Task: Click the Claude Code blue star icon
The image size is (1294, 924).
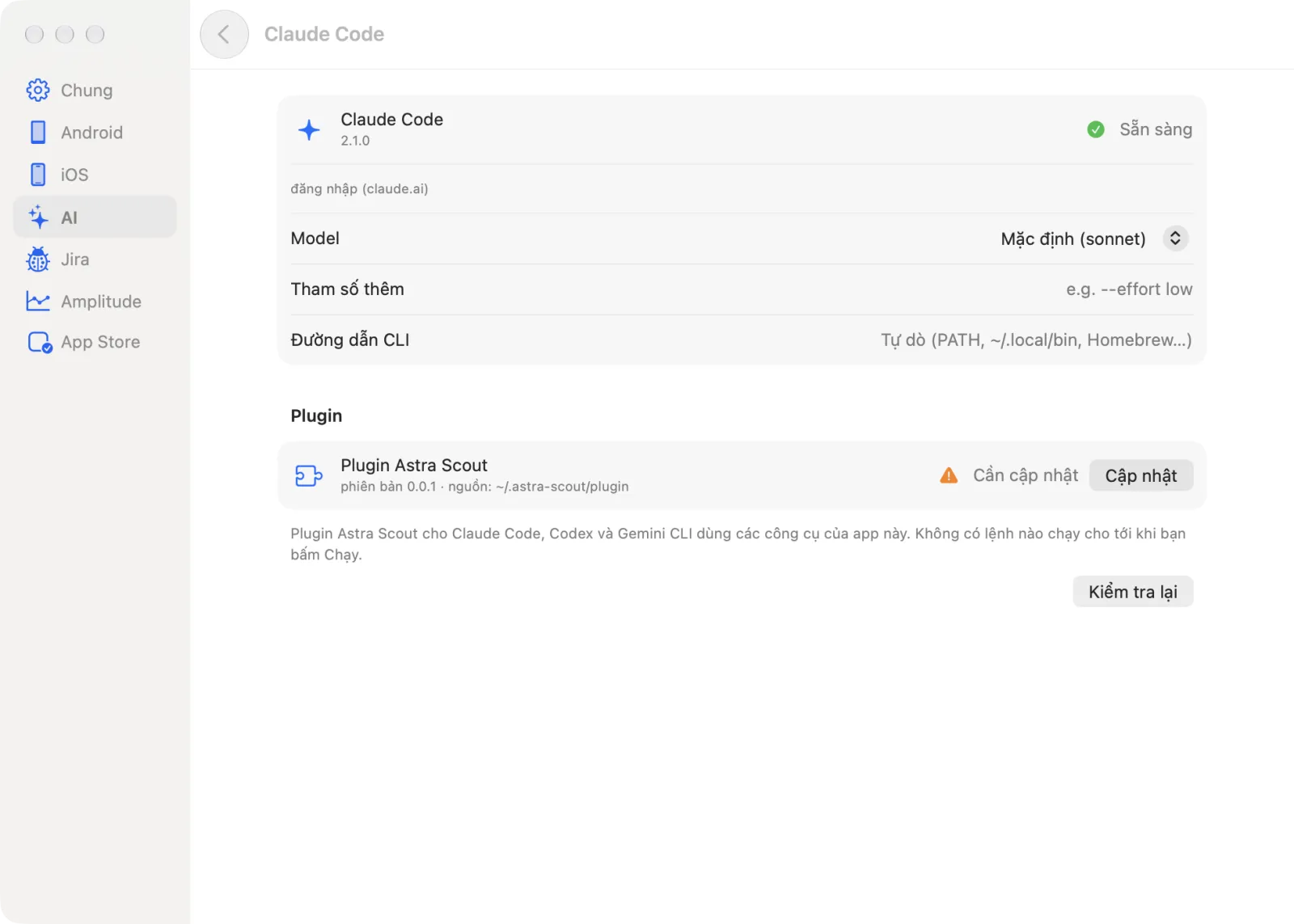Action: click(309, 129)
